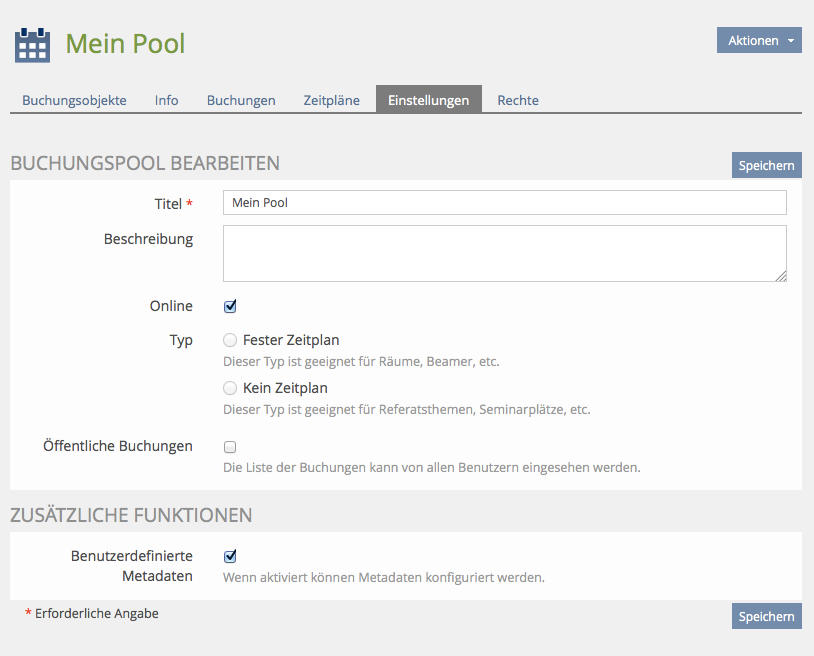Disable the Benutzerdefinierte Metadaten checkbox
Viewport: 814px width, 656px height.
[230, 556]
